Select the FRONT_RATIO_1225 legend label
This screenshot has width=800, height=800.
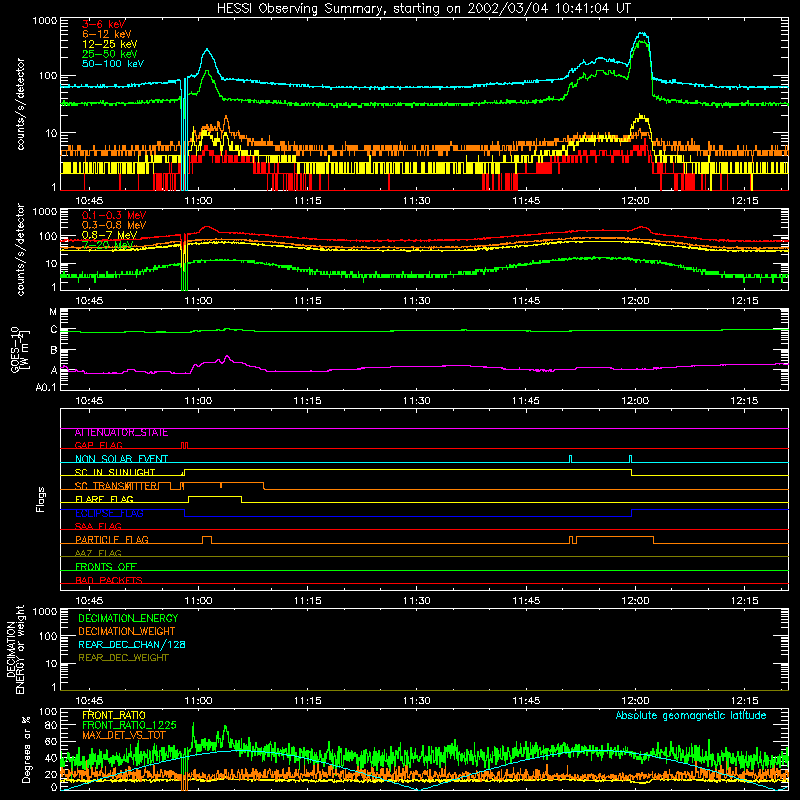129,725
